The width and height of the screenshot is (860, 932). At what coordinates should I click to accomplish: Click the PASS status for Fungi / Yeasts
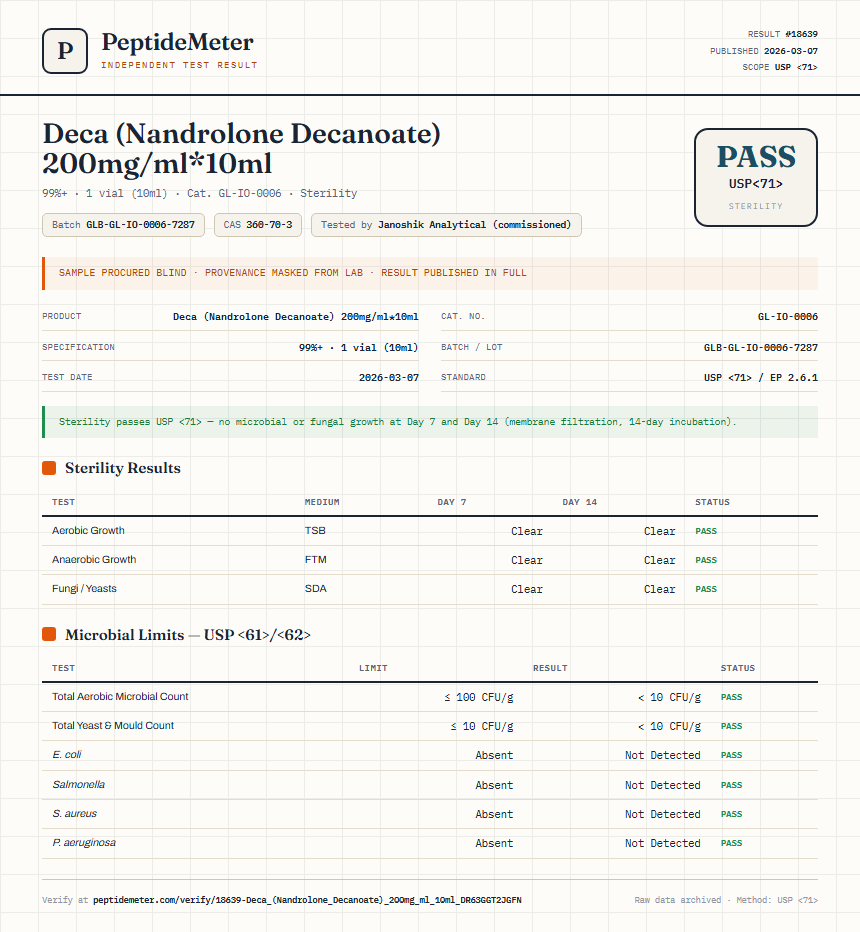click(x=706, y=590)
